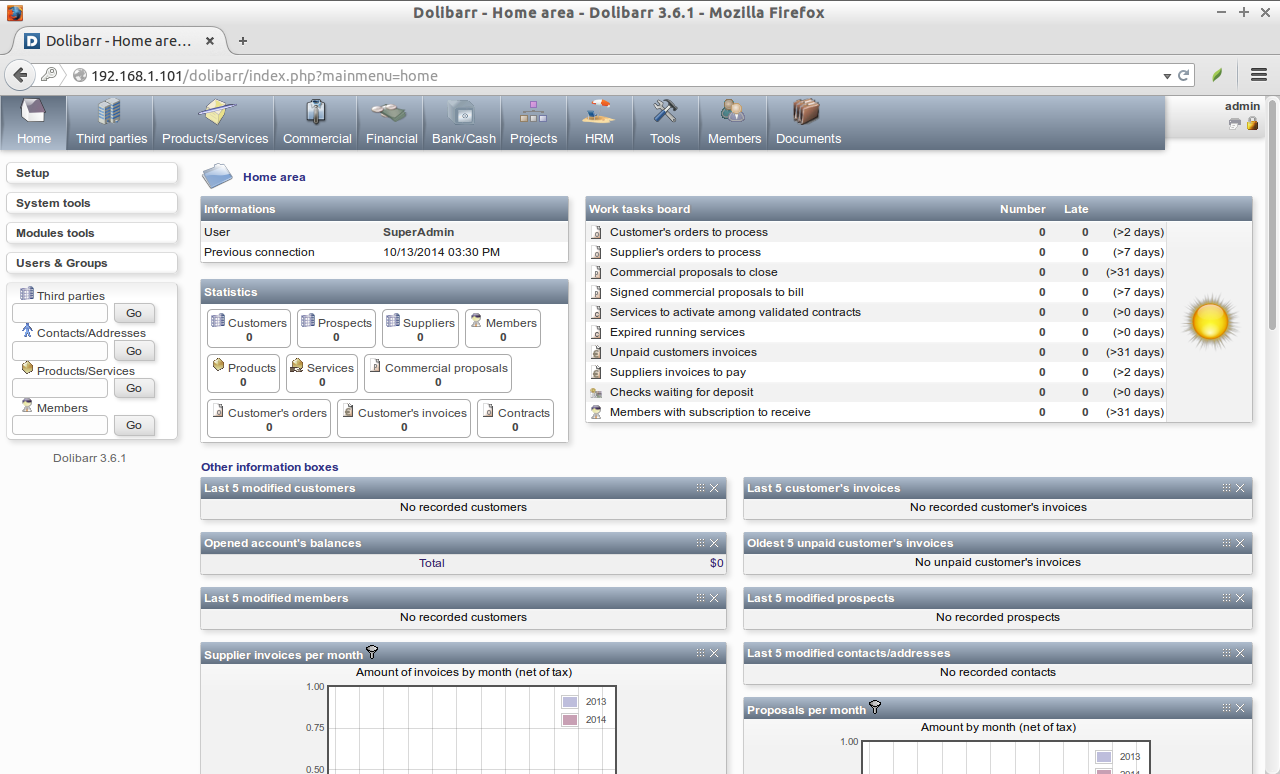Close the Dolibarr browser tab
The image size is (1280, 774).
[x=210, y=41]
